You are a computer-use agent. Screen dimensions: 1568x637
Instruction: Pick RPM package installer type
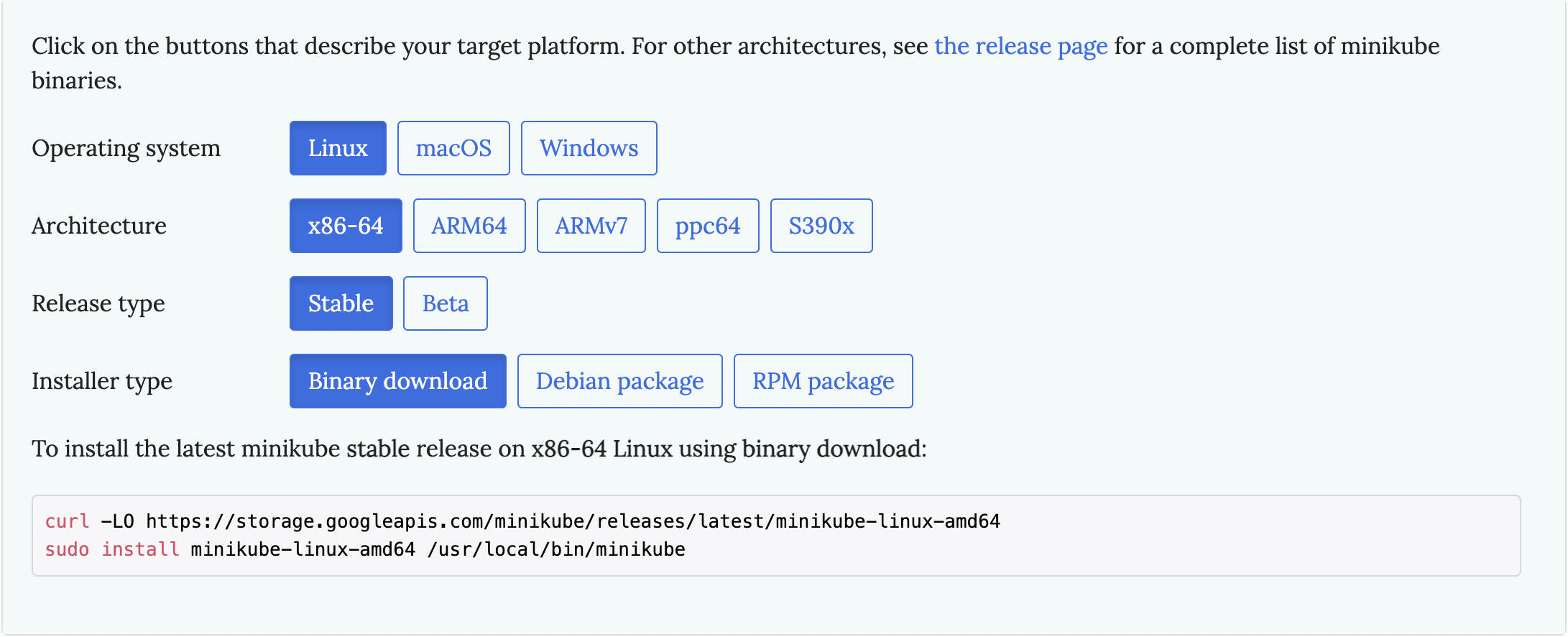click(824, 381)
